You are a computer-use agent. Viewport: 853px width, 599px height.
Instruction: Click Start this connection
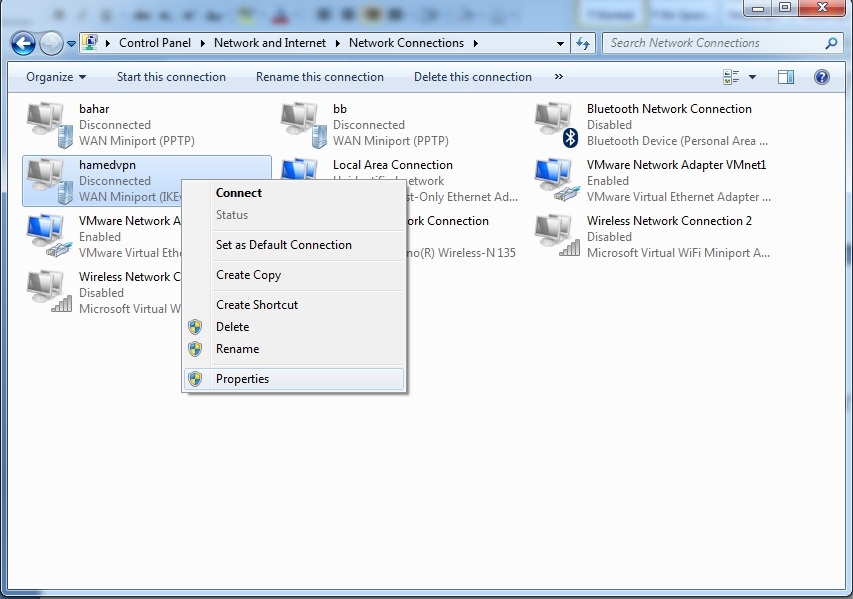[171, 77]
